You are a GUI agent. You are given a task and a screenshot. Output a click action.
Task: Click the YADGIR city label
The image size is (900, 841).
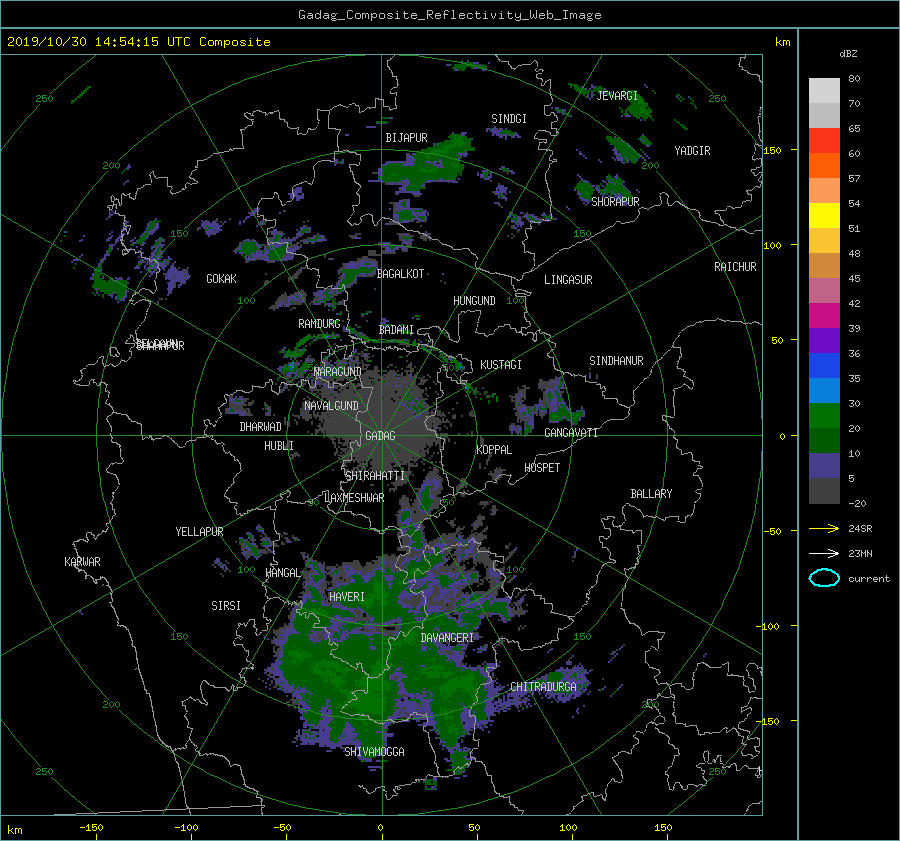click(692, 151)
